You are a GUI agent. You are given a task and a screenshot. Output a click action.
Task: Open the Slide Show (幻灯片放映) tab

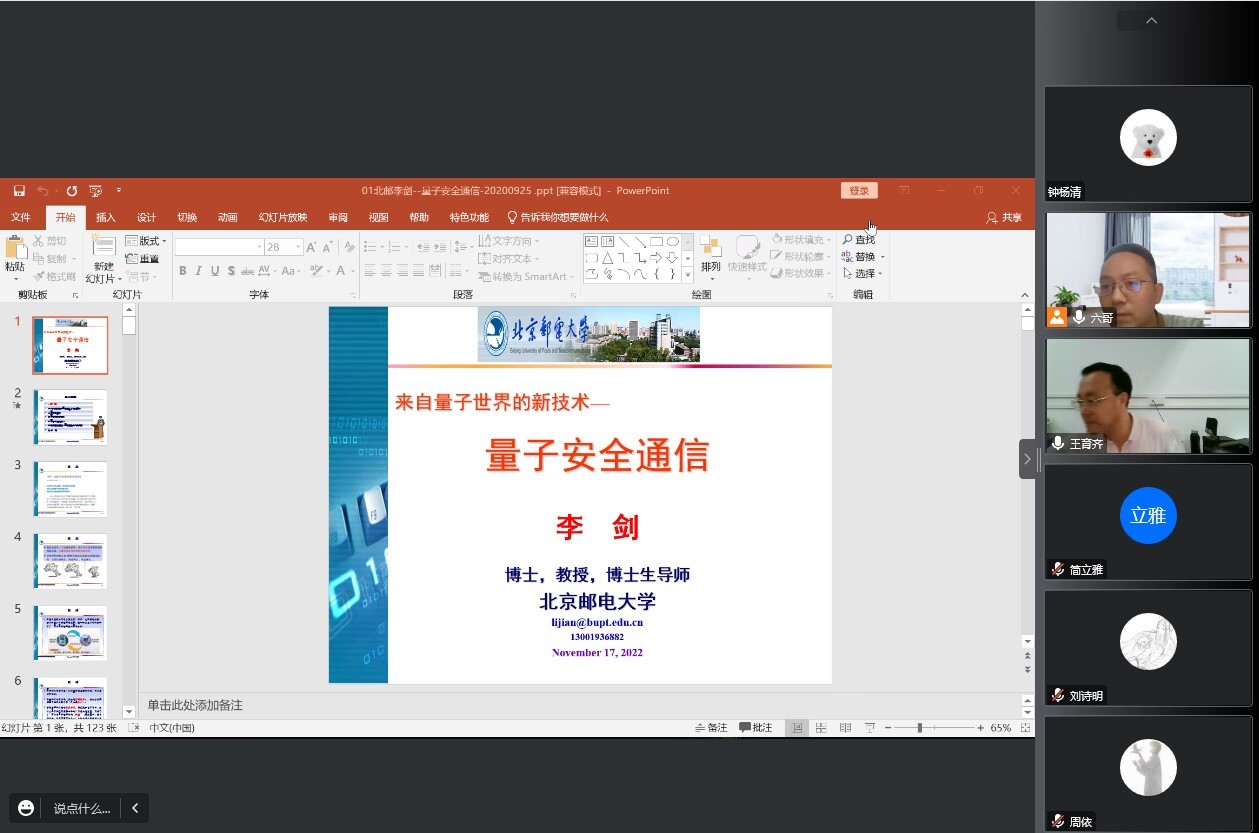point(283,217)
